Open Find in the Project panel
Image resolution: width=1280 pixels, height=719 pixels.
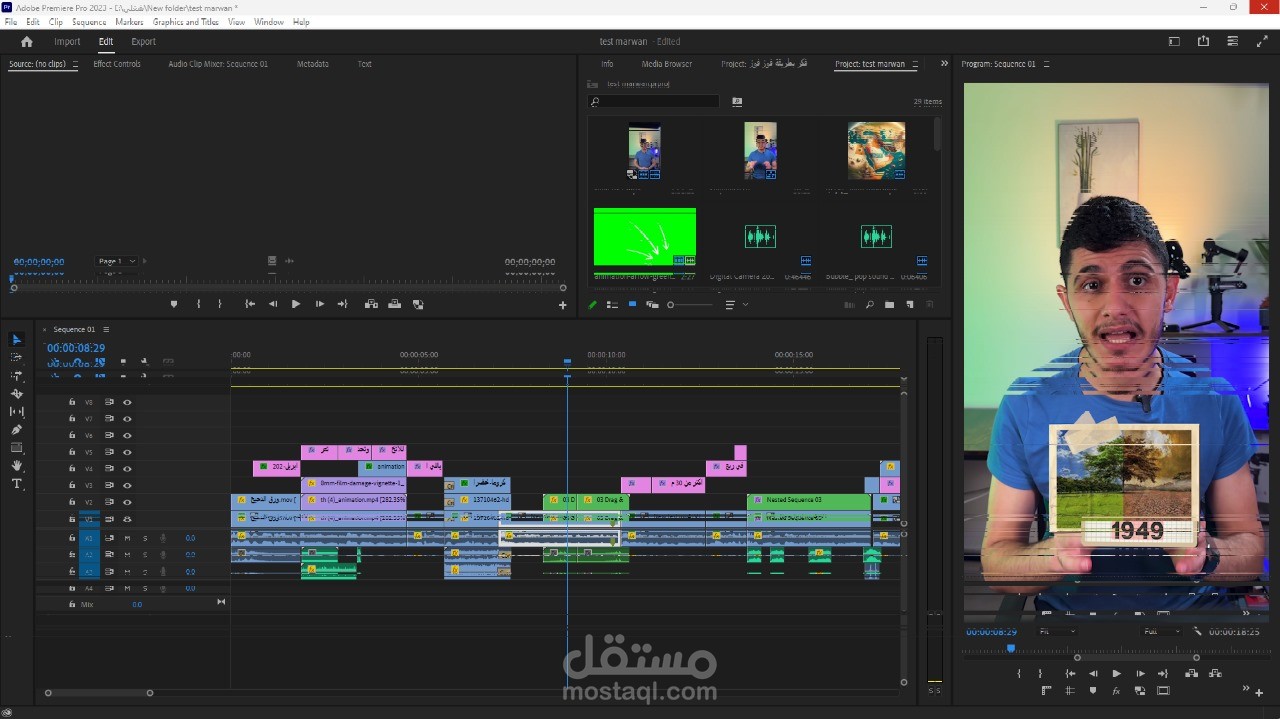point(869,305)
